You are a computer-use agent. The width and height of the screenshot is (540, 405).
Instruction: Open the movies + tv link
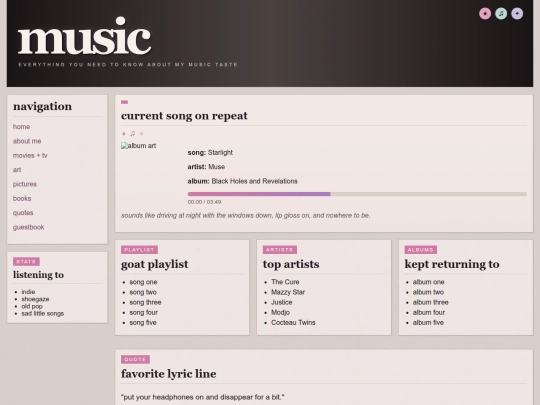pyautogui.click(x=30, y=156)
